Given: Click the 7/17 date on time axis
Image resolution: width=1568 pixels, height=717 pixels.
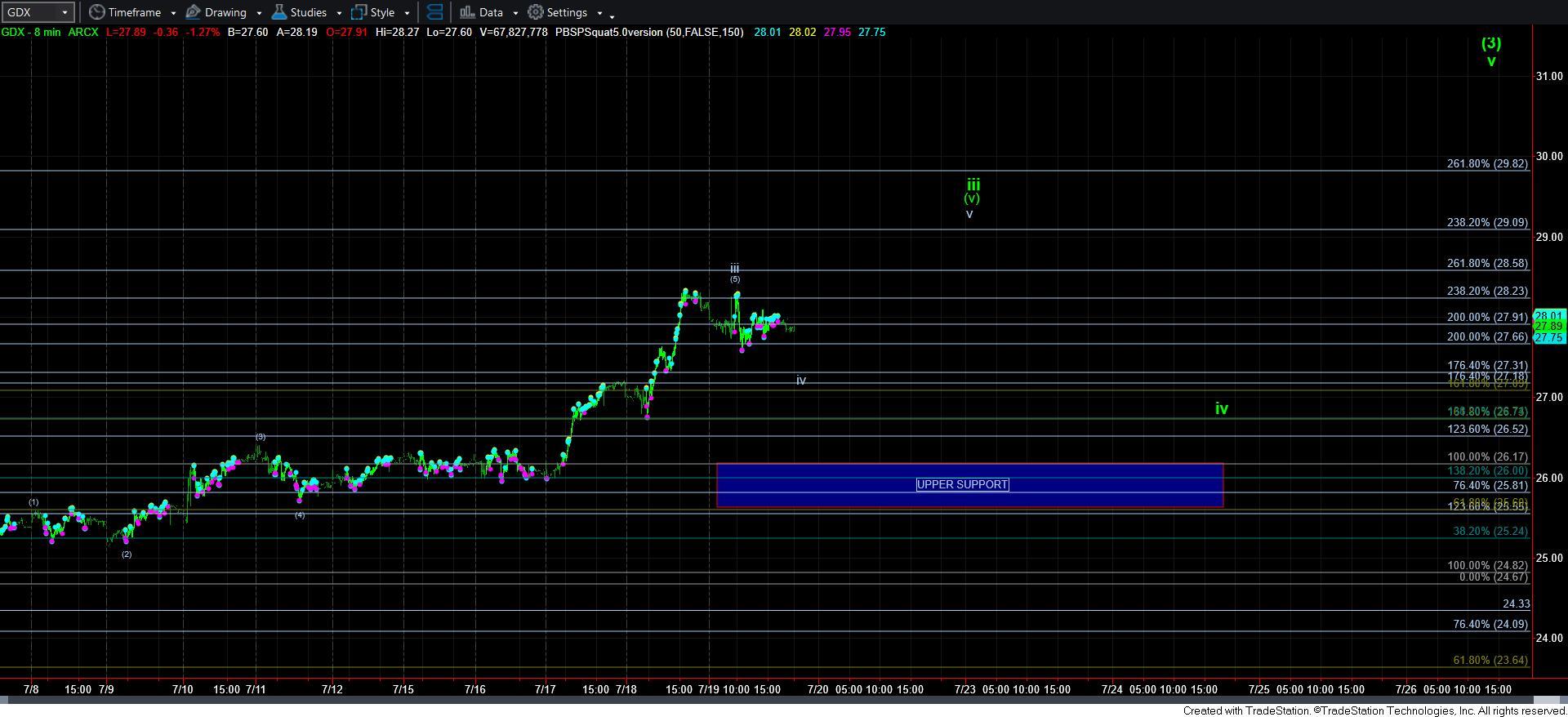Looking at the screenshot, I should (545, 689).
